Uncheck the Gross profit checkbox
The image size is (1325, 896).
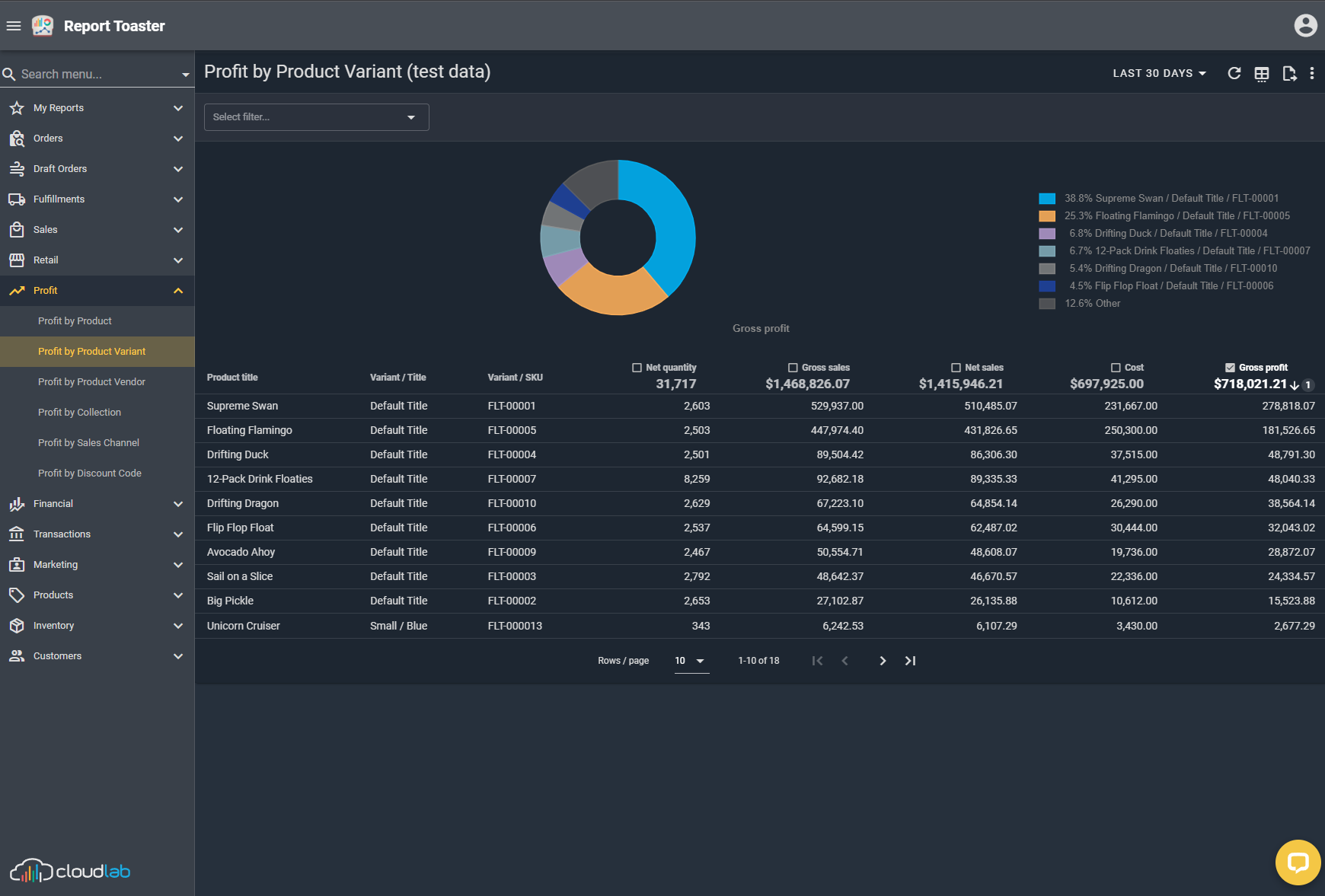1230,368
